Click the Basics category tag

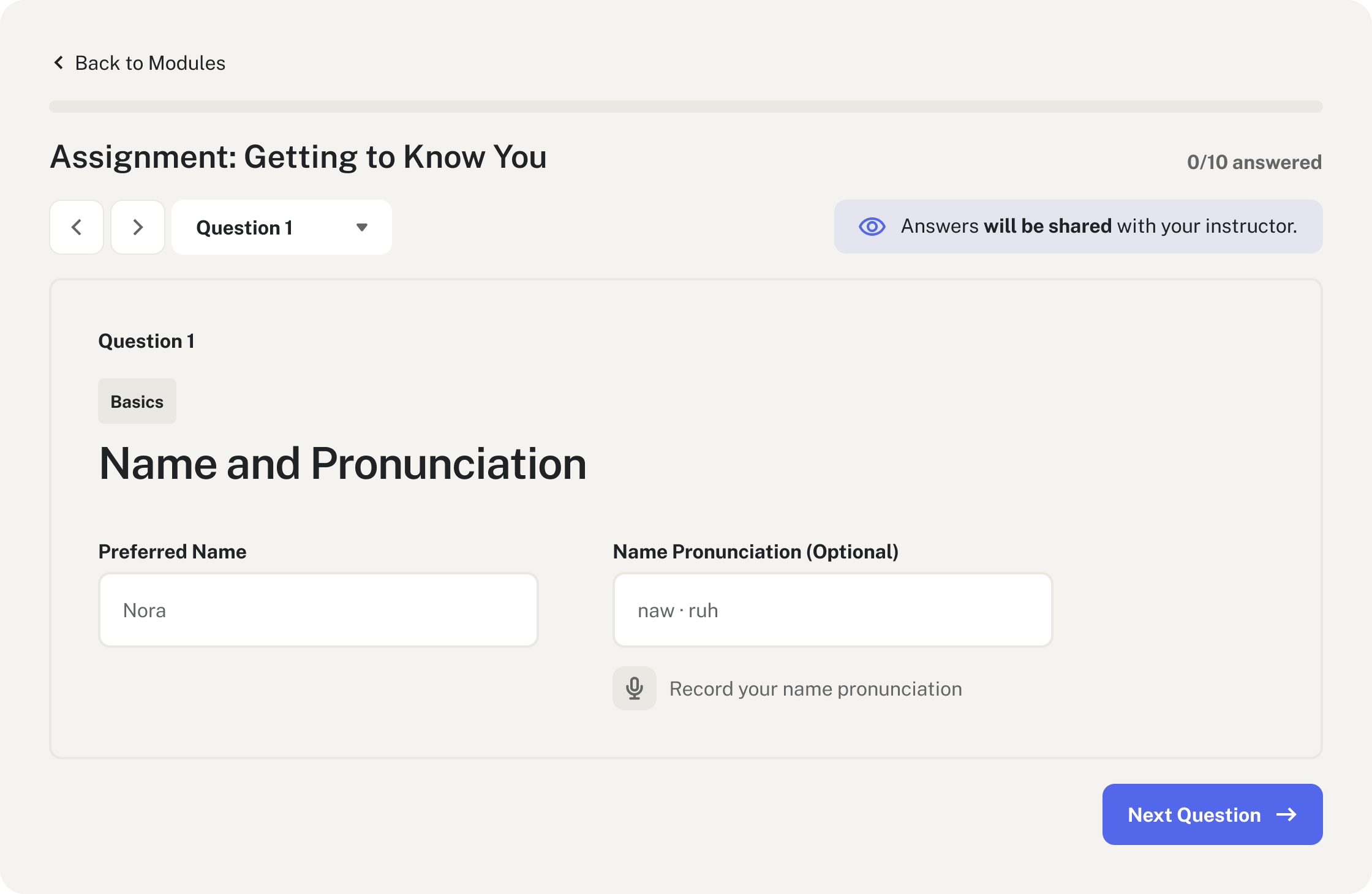point(137,401)
